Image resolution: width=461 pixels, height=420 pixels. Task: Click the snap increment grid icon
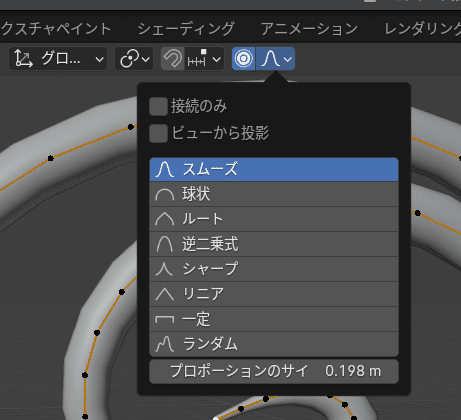point(197,59)
